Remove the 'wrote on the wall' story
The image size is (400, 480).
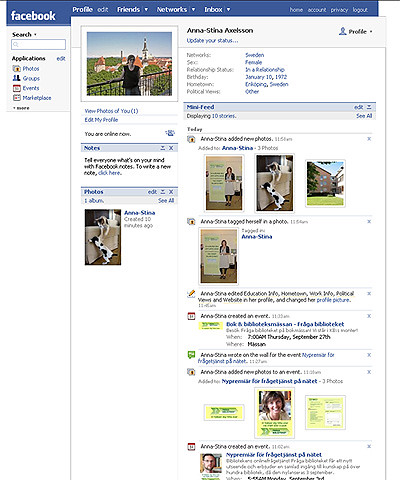(369, 355)
